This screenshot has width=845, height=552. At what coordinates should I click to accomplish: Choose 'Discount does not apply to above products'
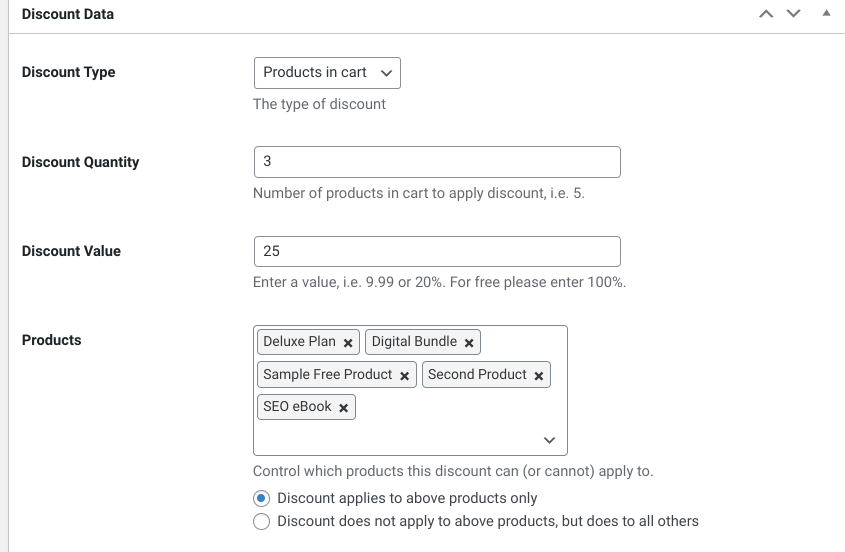262,521
